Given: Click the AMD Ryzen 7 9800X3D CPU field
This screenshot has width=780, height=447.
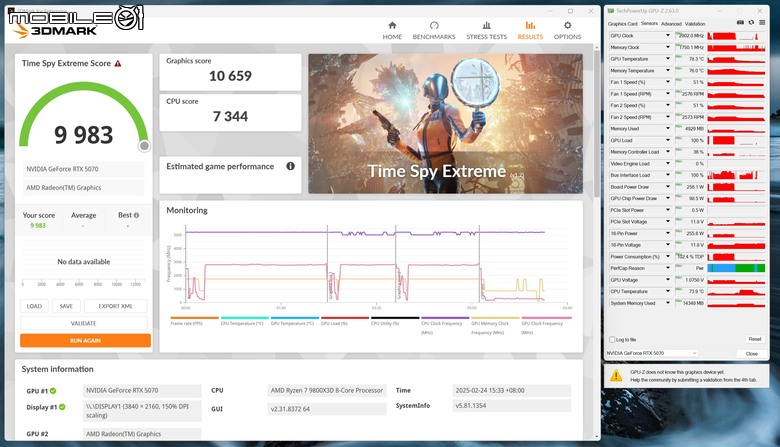Looking at the screenshot, I should click(327, 391).
